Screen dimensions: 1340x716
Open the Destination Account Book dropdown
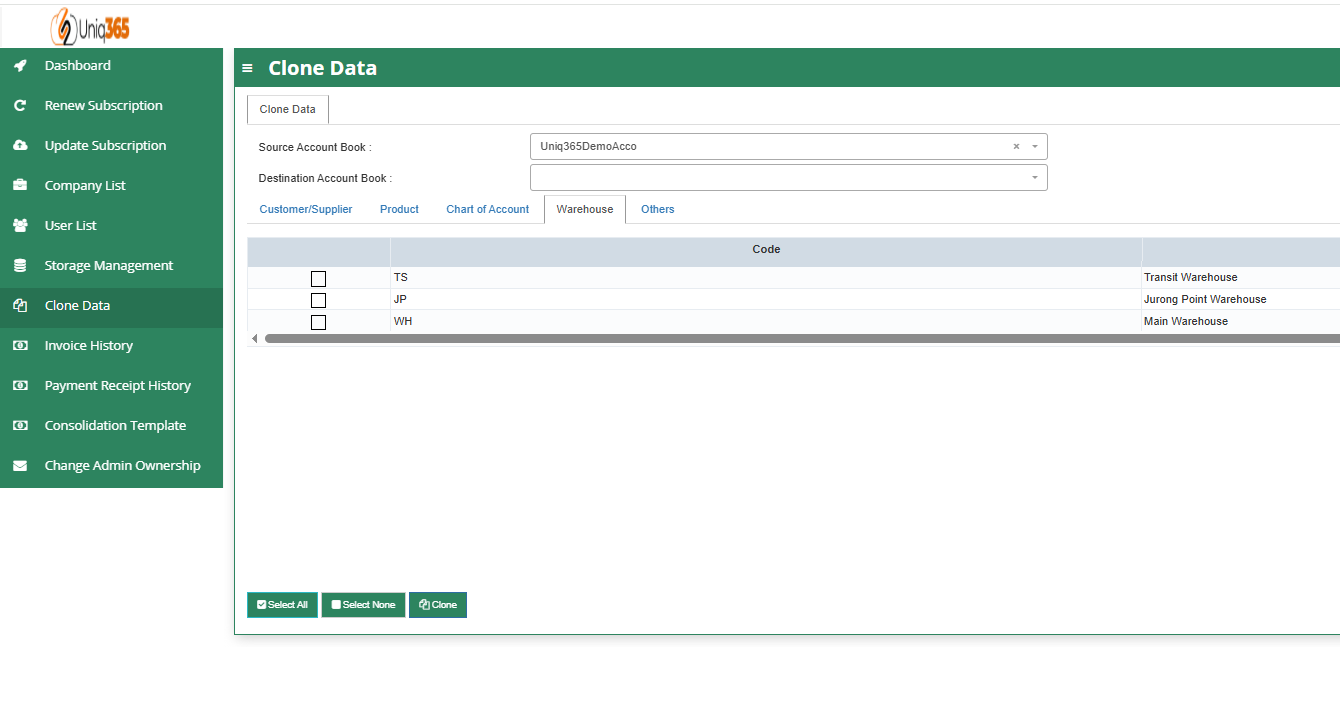point(788,178)
